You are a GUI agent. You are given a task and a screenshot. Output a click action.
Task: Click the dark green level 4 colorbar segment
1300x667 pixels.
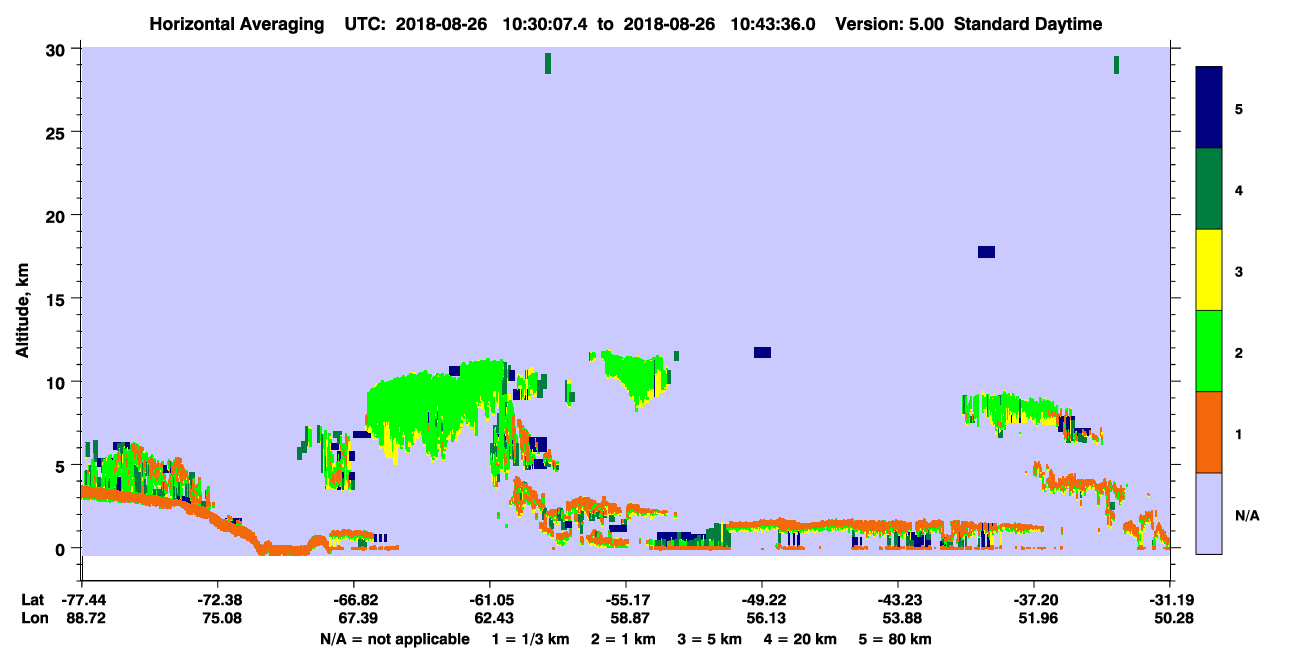(1209, 189)
